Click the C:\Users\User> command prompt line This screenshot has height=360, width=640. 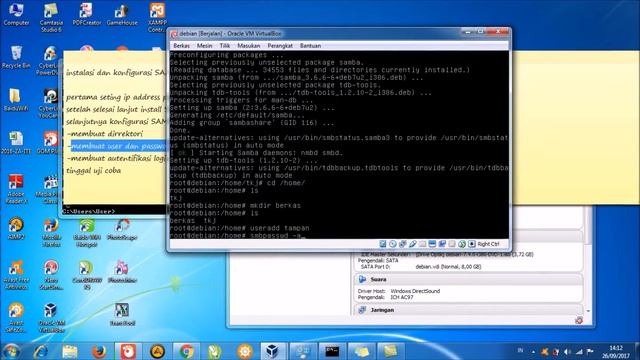point(89,211)
